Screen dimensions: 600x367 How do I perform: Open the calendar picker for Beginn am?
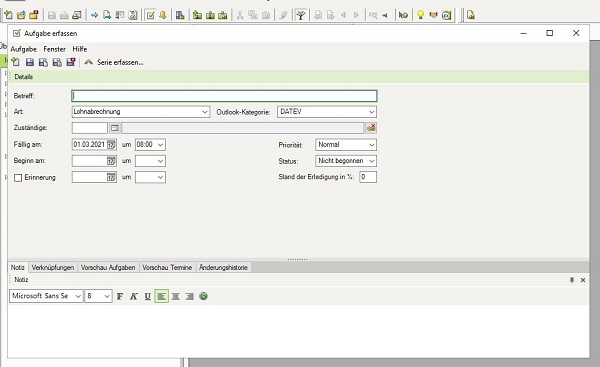coord(111,161)
